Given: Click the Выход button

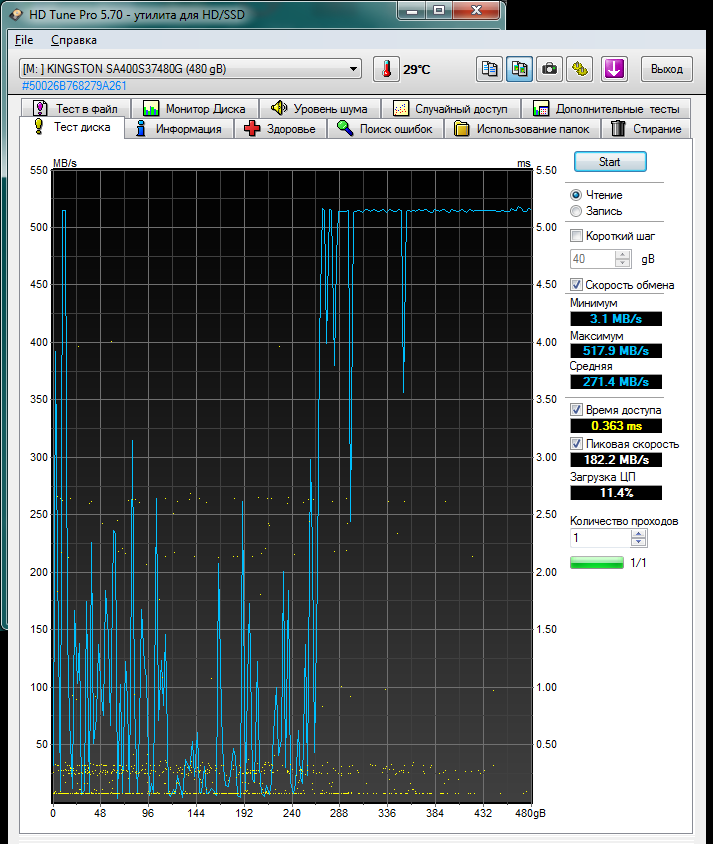Looking at the screenshot, I should pos(666,69).
